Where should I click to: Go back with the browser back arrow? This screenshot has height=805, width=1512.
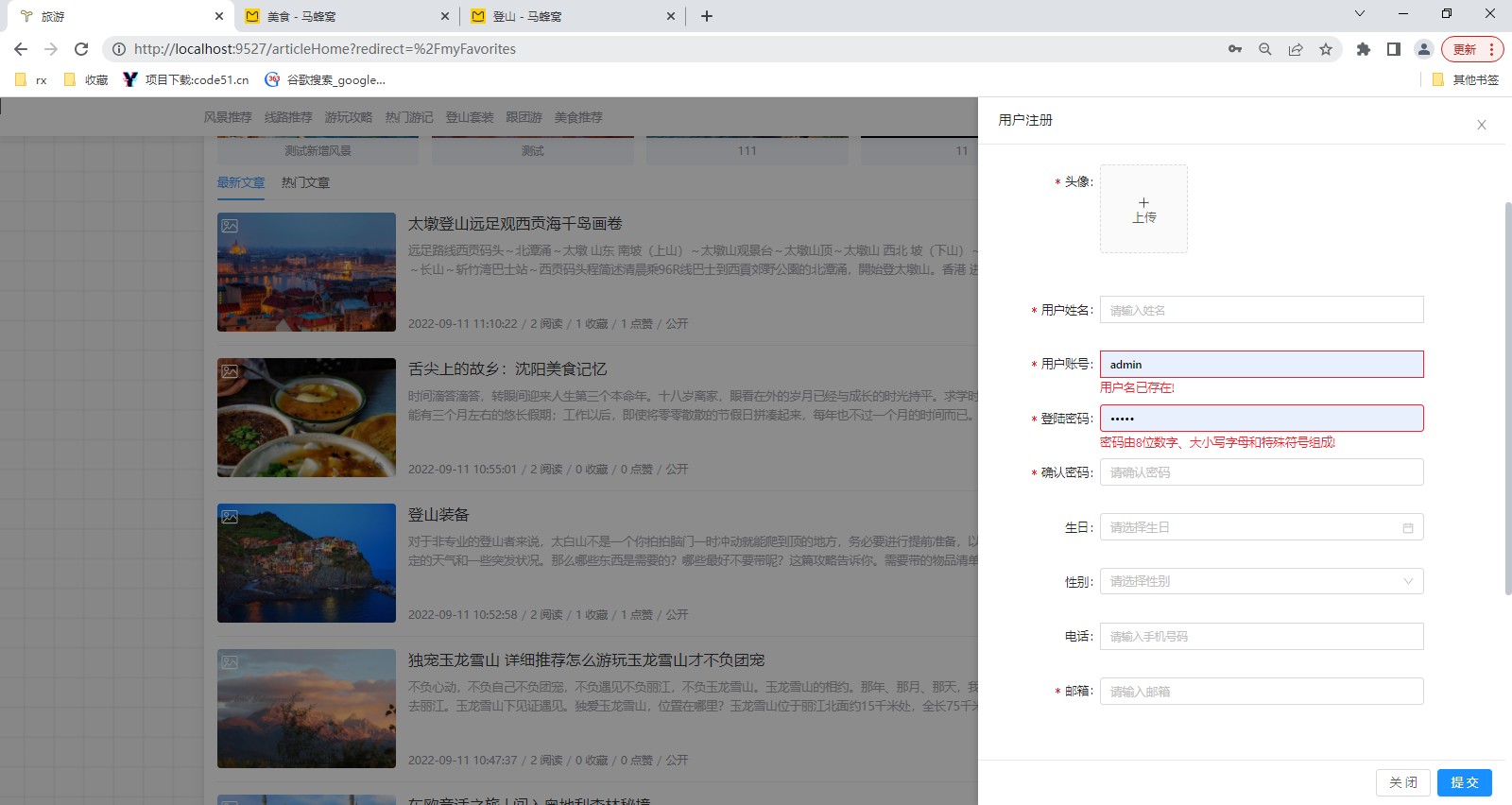(21, 49)
